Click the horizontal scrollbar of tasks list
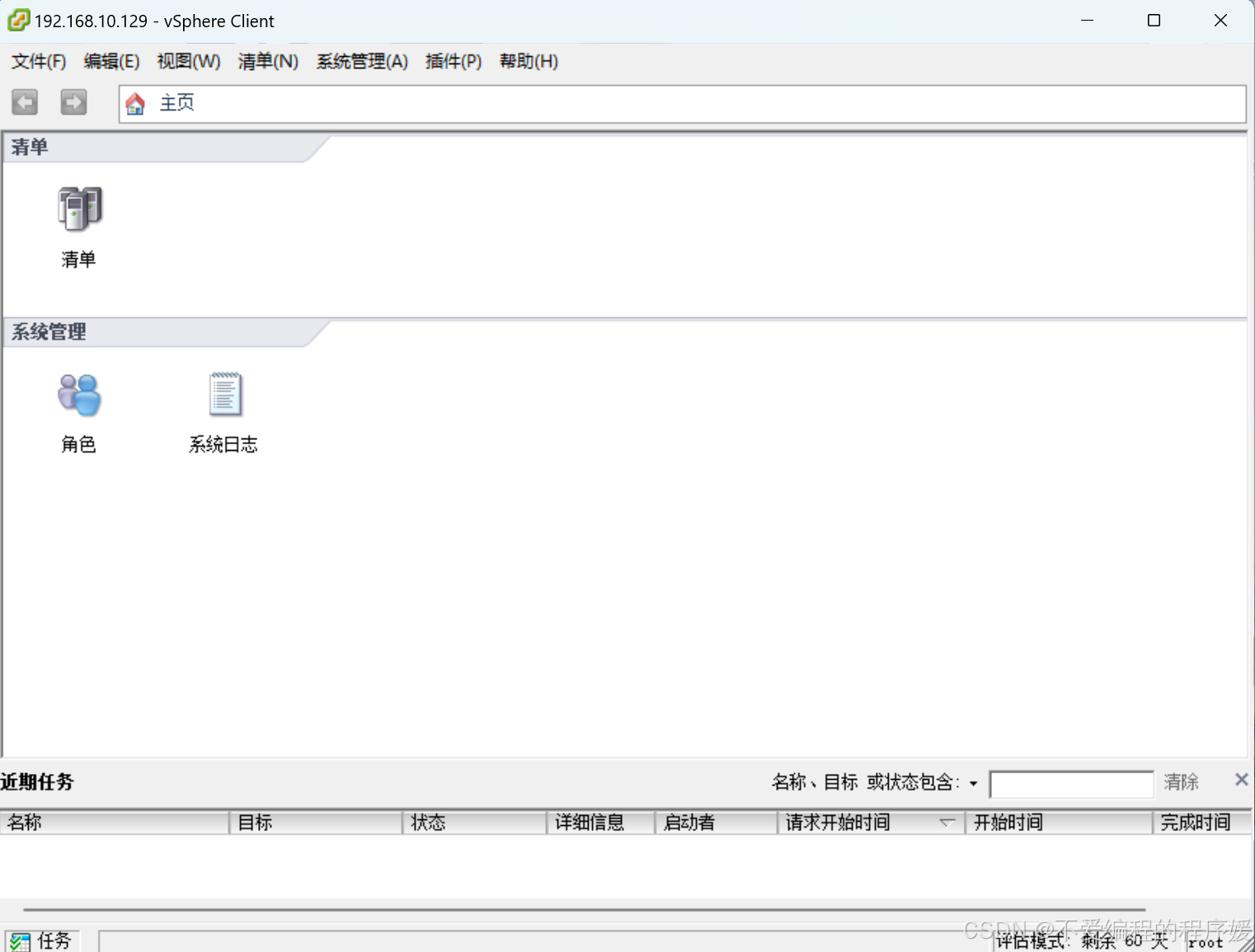The height and width of the screenshot is (952, 1255). tap(585, 909)
